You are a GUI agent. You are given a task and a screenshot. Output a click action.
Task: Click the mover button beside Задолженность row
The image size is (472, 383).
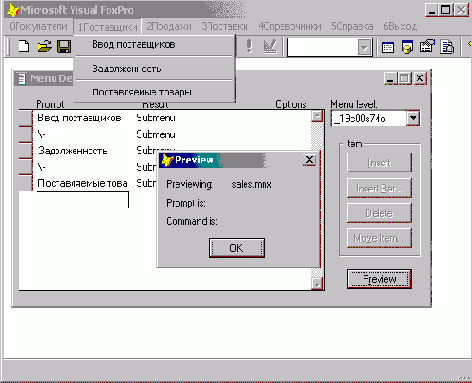(x=26, y=151)
